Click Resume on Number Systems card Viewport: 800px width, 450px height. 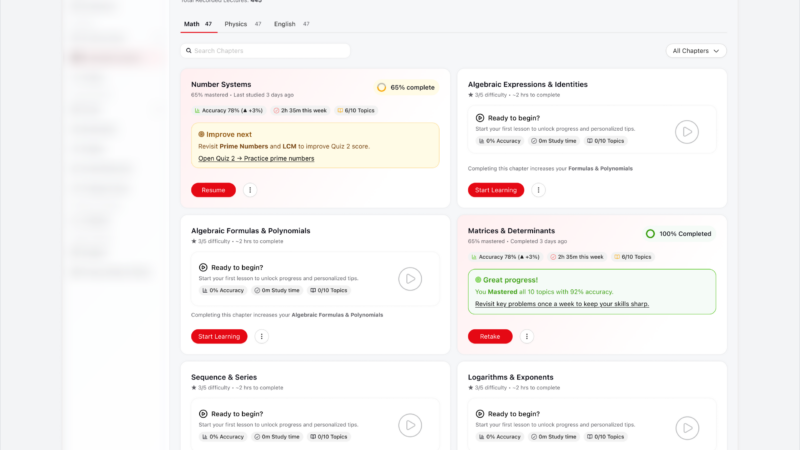tap(213, 190)
